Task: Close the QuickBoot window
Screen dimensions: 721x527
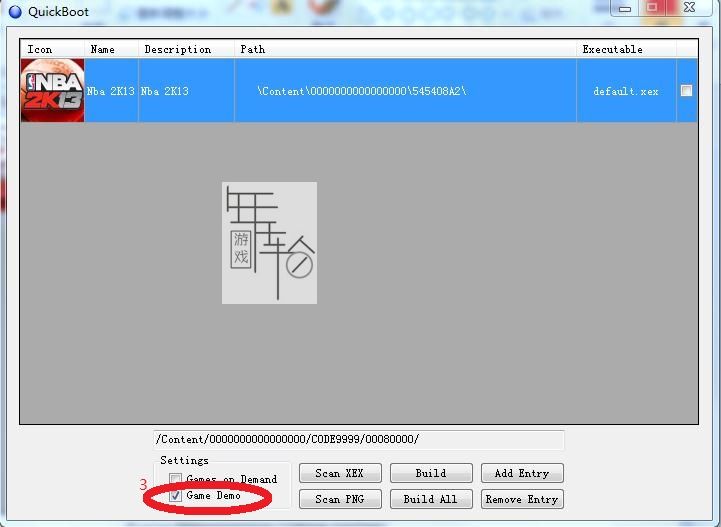Action: pos(689,7)
